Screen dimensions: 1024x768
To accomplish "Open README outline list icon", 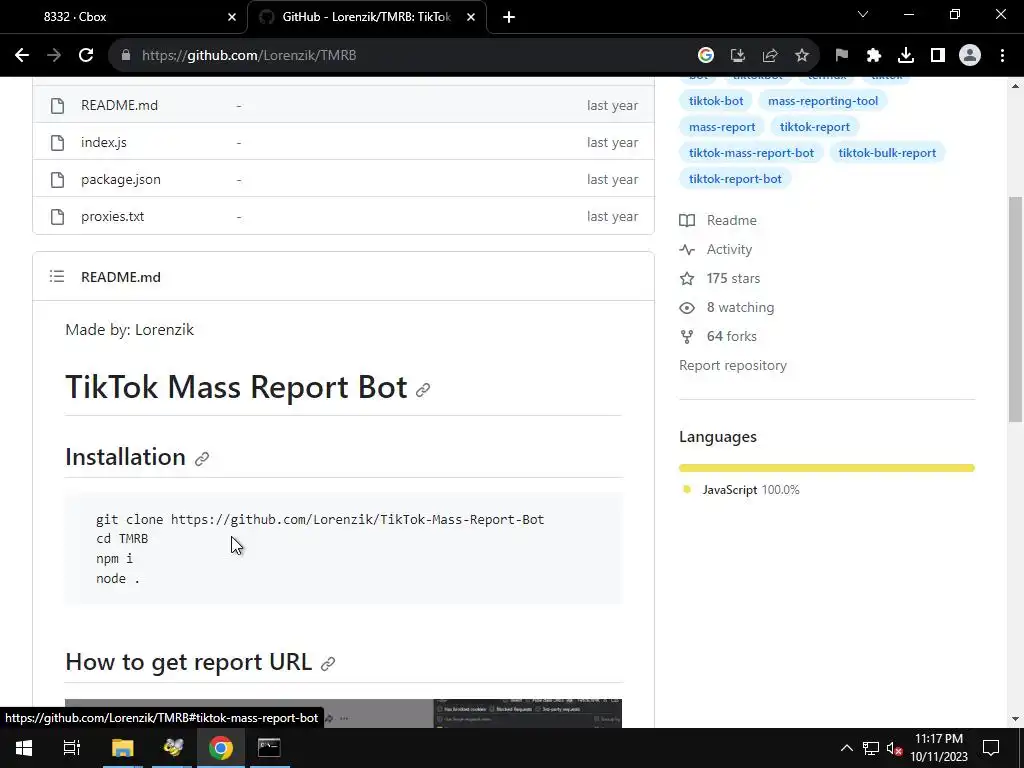I will [57, 276].
